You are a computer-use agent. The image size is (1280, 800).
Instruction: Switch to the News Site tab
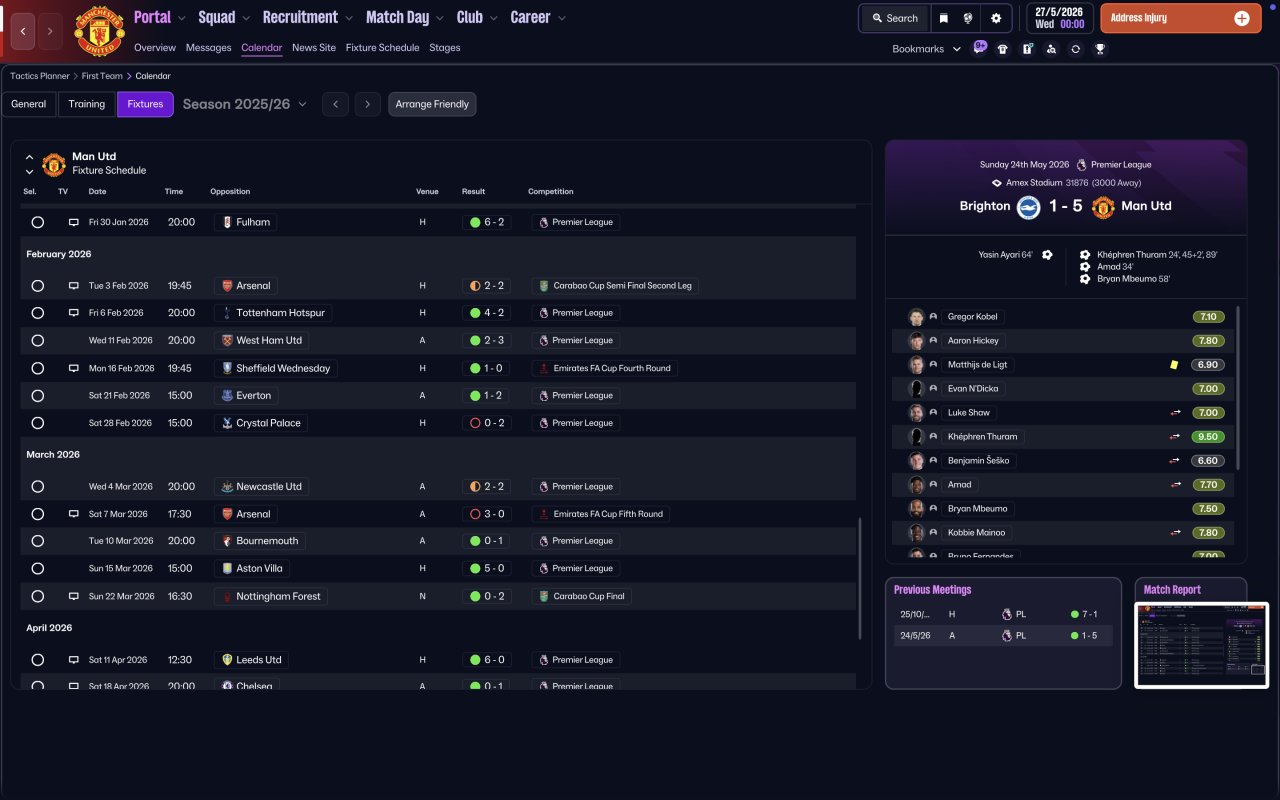click(314, 48)
